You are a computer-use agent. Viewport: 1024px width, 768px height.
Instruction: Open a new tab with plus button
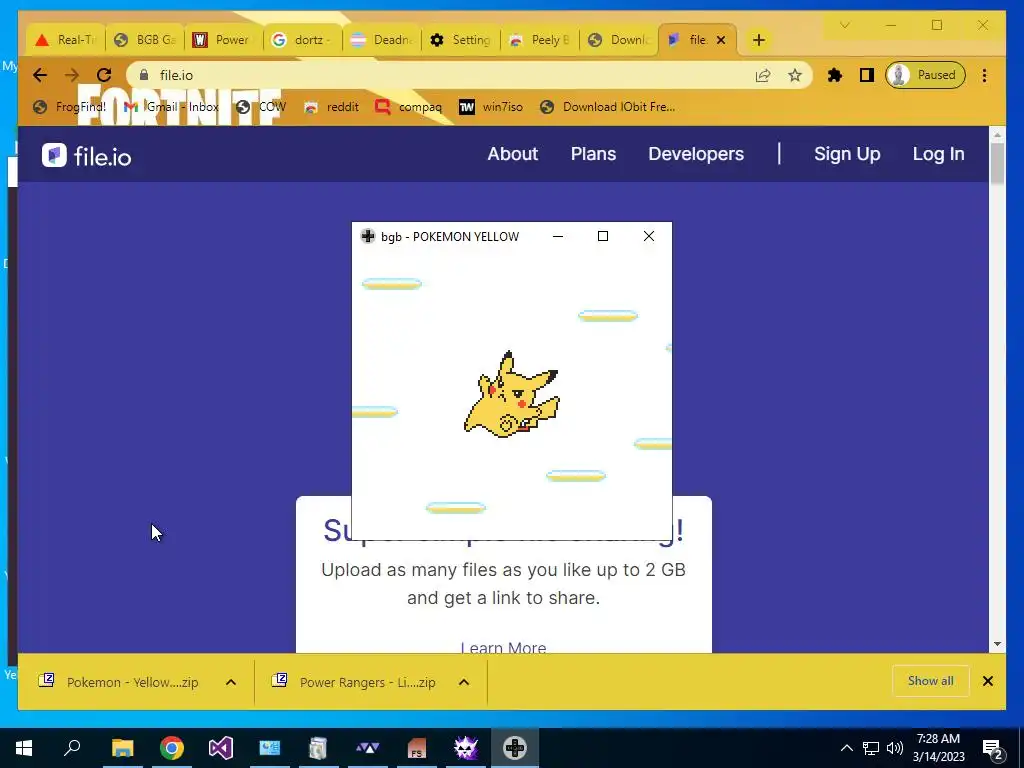pos(758,40)
